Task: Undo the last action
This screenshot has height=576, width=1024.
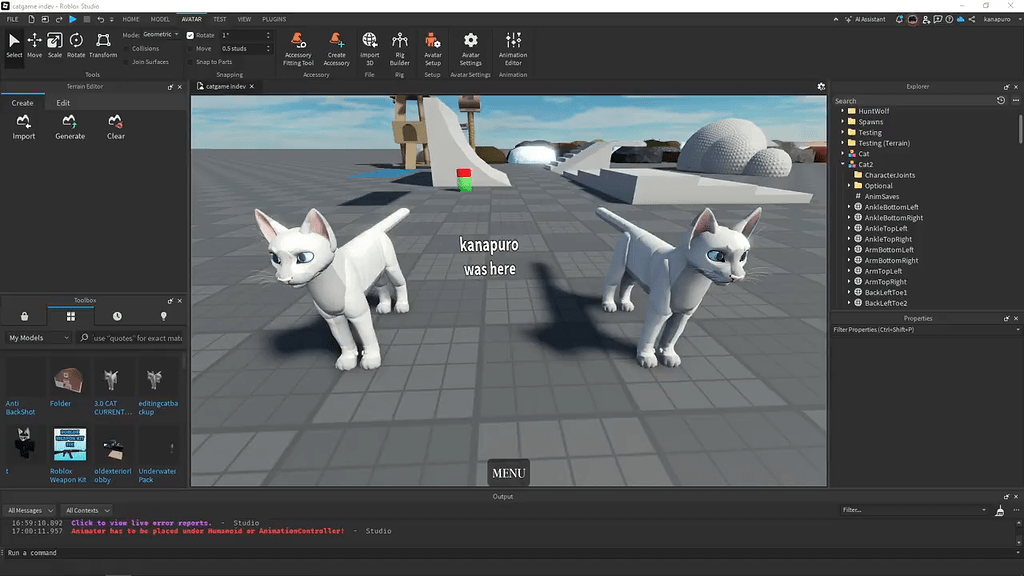Action: [101, 20]
